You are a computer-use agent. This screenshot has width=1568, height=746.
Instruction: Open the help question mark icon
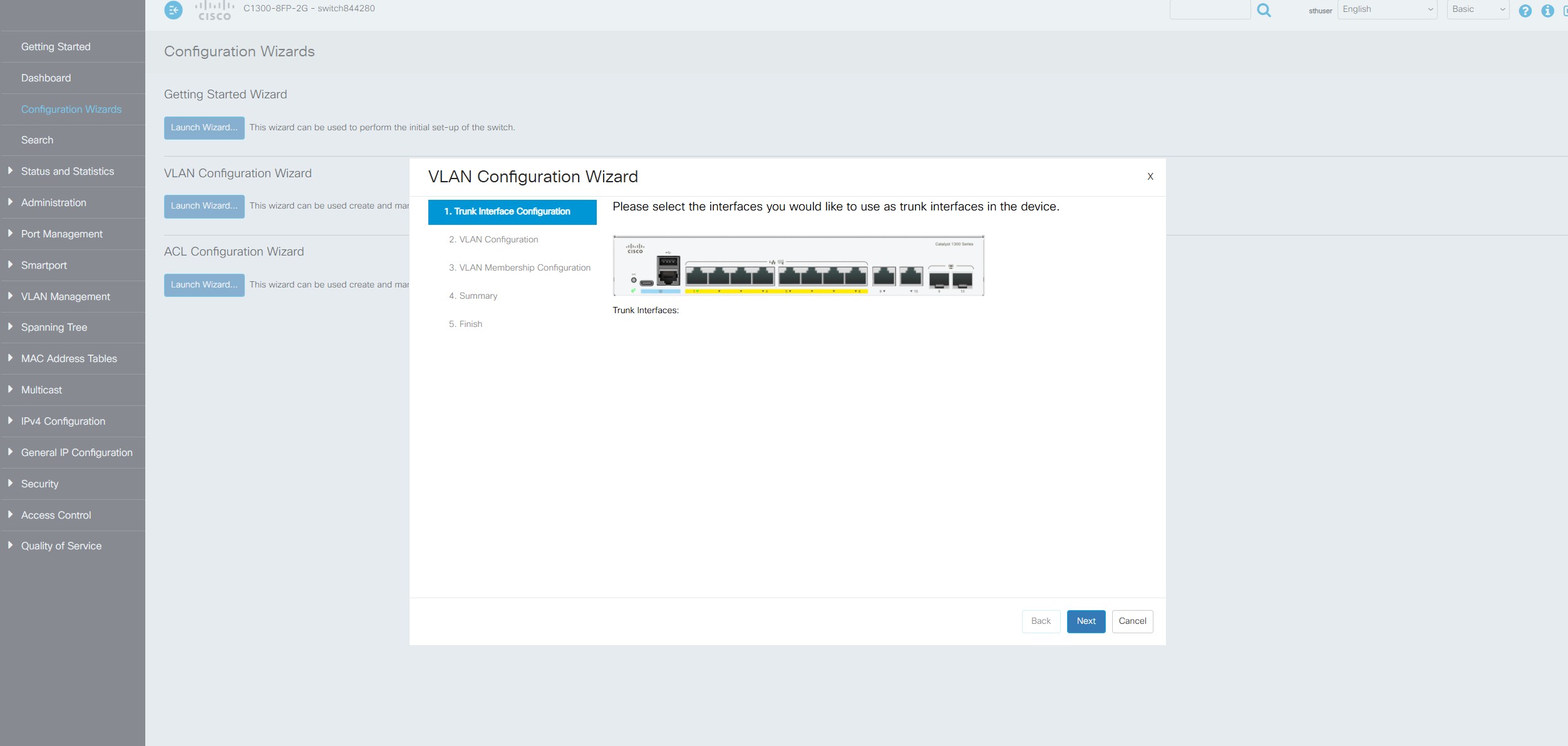pos(1525,11)
